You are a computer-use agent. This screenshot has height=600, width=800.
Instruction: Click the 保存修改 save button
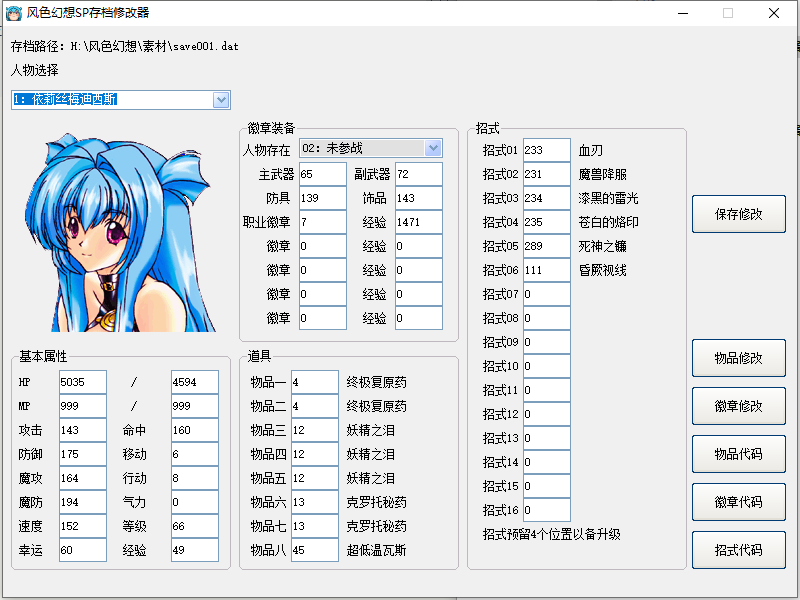pyautogui.click(x=738, y=213)
